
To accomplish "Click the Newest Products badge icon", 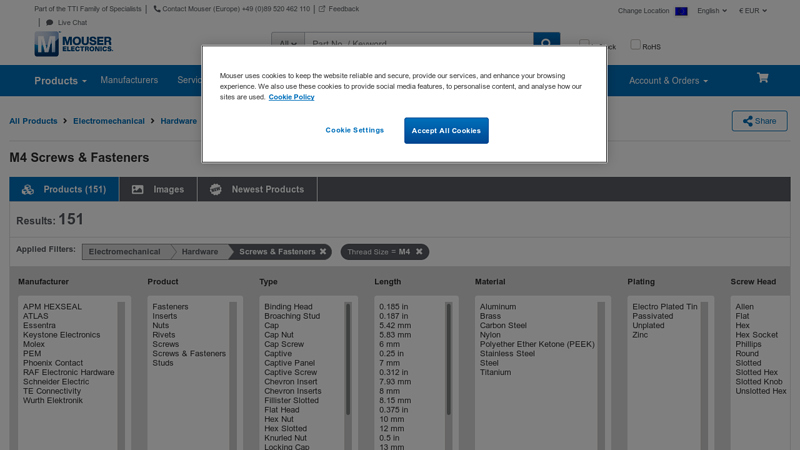I will tap(216, 189).
